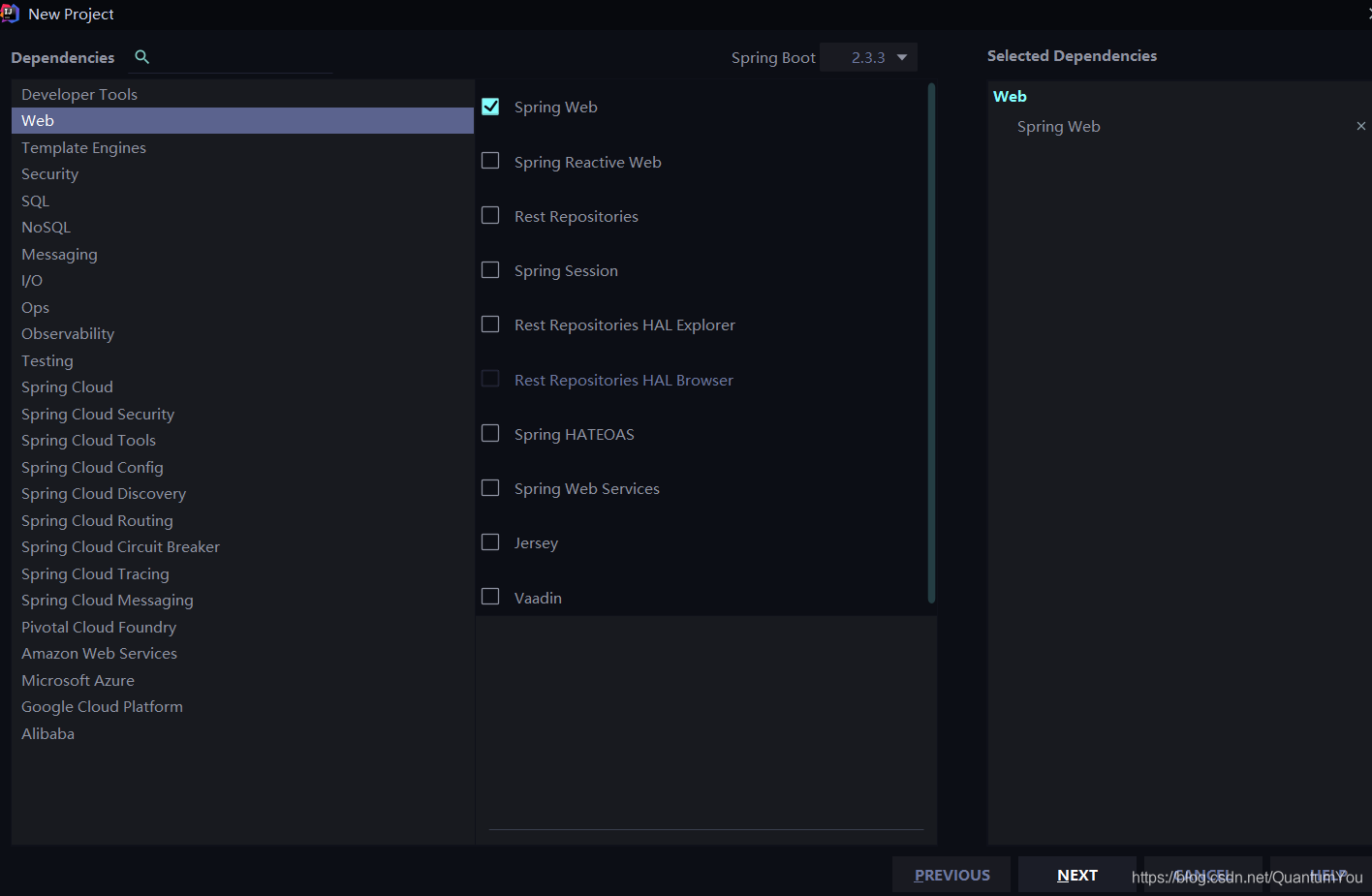Click Spring Web in Selected Dependencies
Image resolution: width=1372 pixels, height=896 pixels.
point(1058,126)
